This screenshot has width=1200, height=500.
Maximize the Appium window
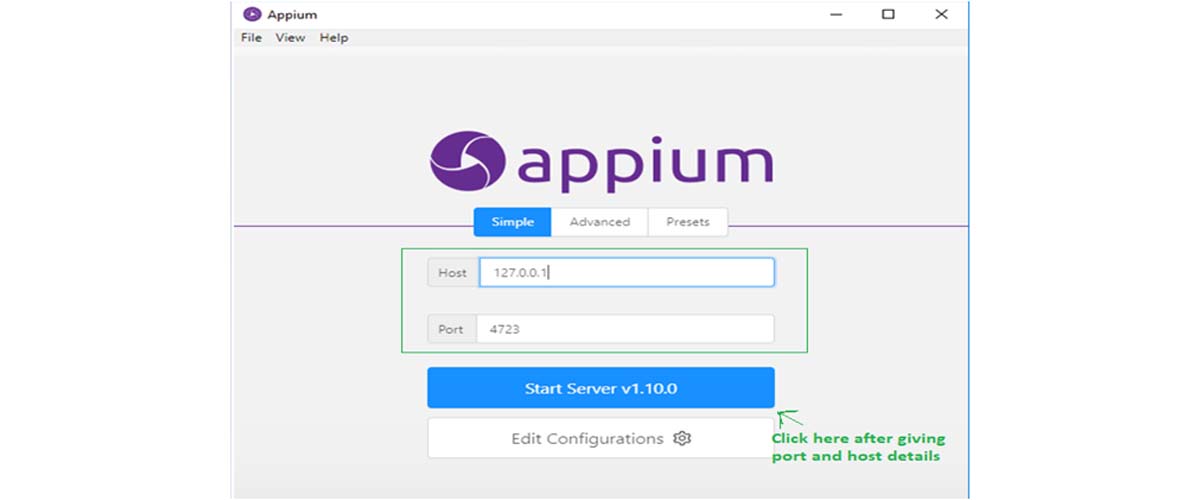[x=888, y=14]
